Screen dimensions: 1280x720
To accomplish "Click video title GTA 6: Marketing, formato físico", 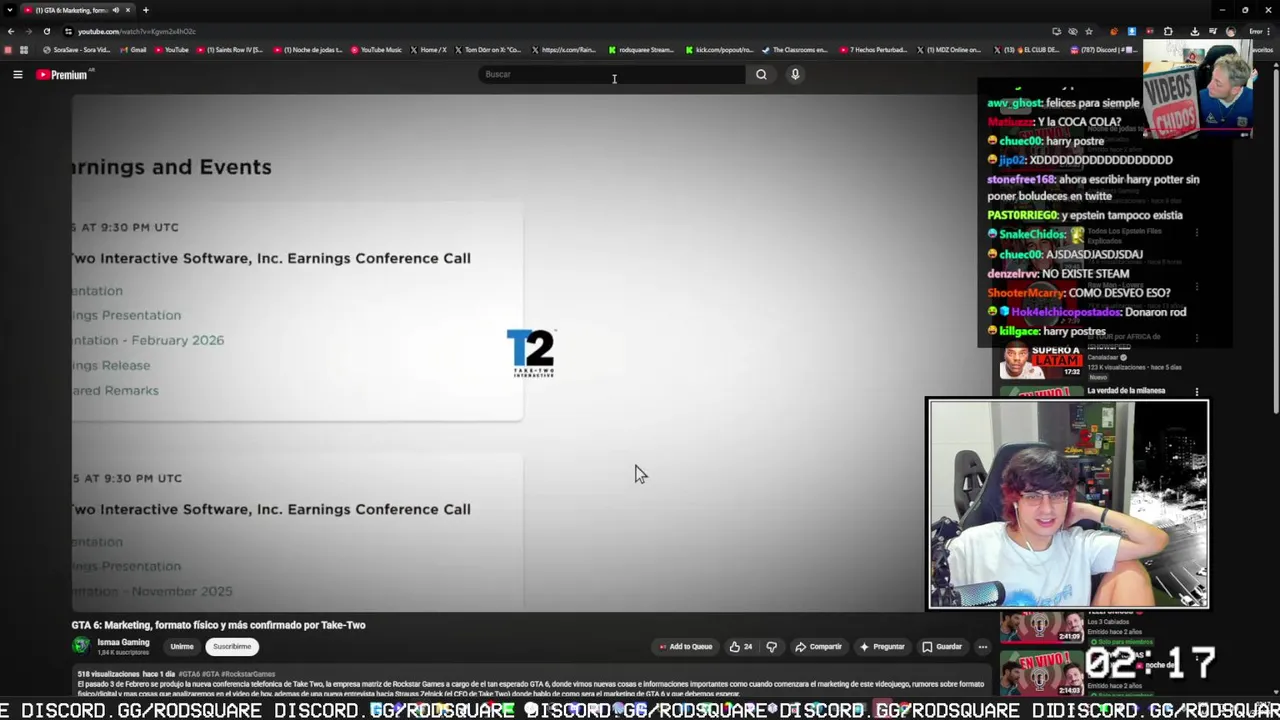I will click(218, 625).
